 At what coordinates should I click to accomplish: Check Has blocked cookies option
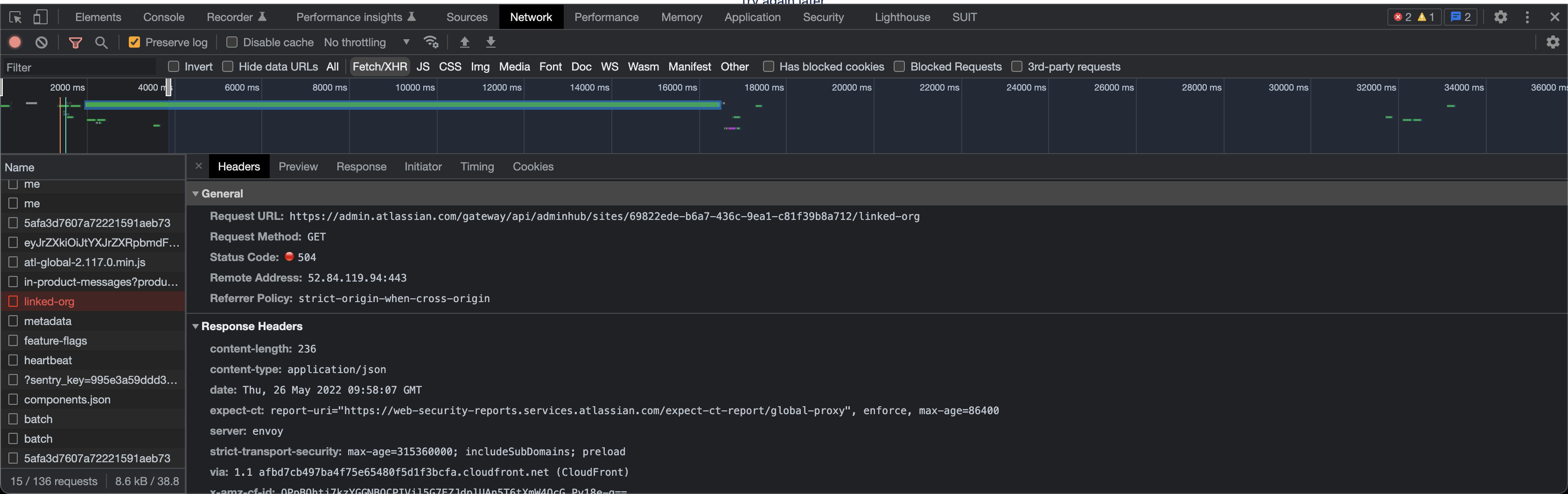(x=768, y=66)
